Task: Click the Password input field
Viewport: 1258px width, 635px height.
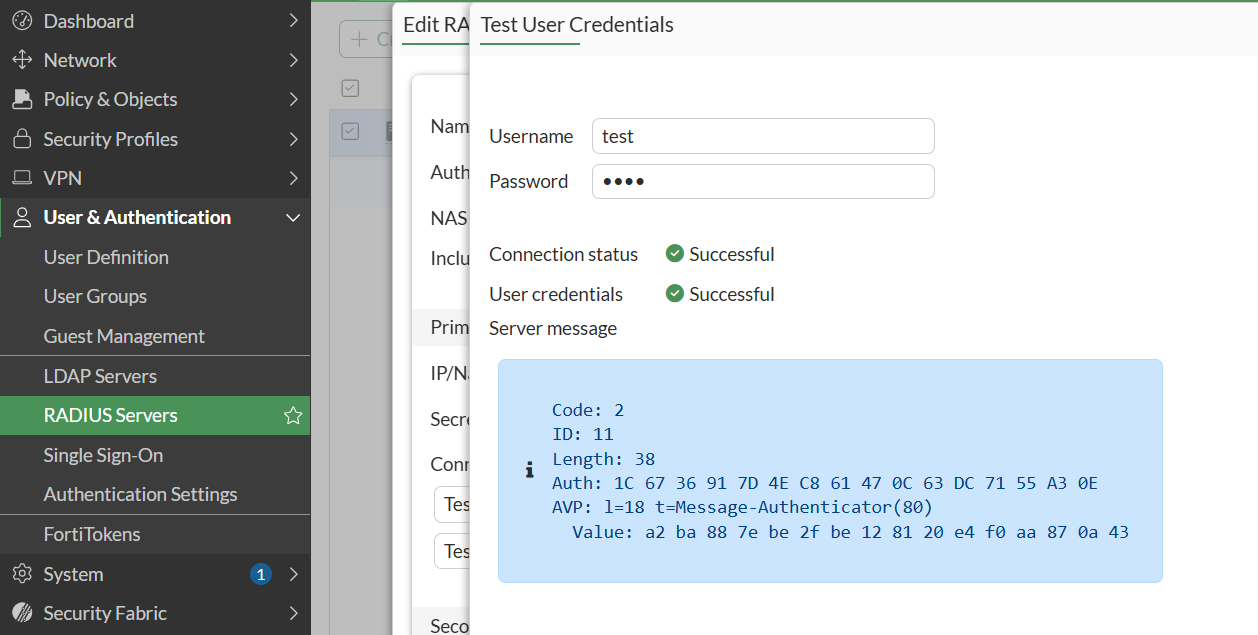Action: pos(763,181)
